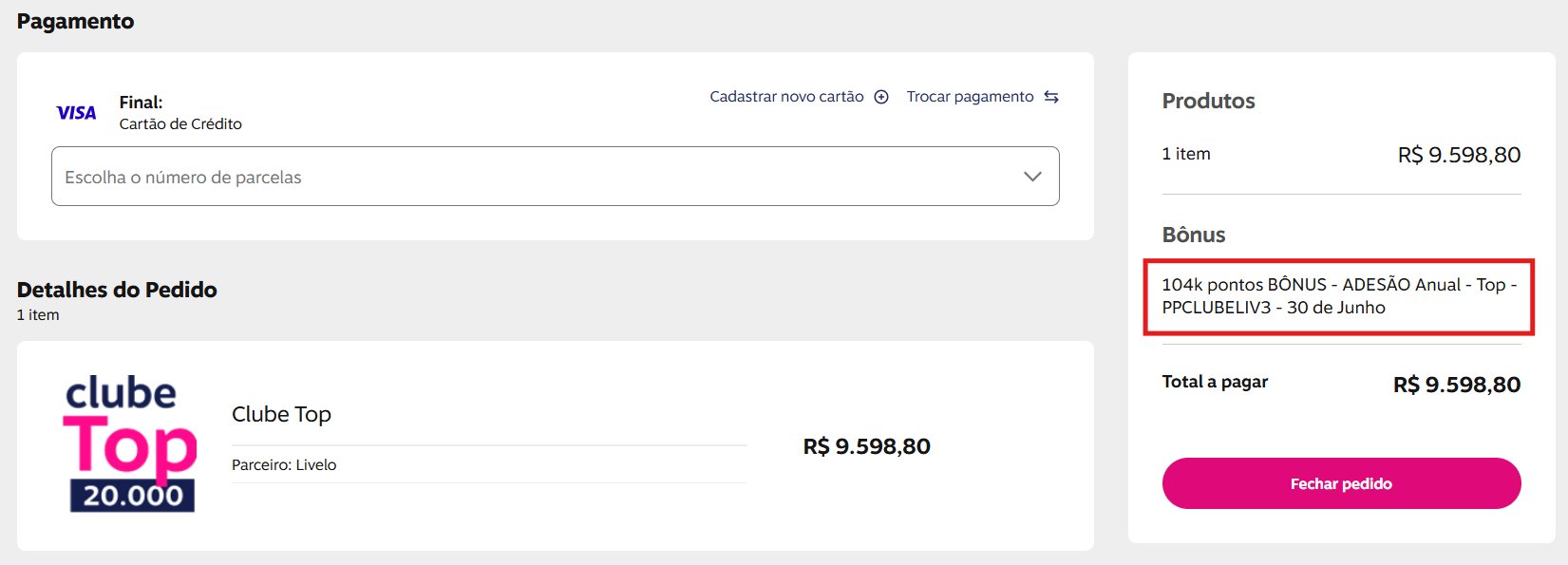This screenshot has height=565, width=1568.
Task: Click the plus circle icon beside Cadastrar novo cartão
Action: click(881, 97)
